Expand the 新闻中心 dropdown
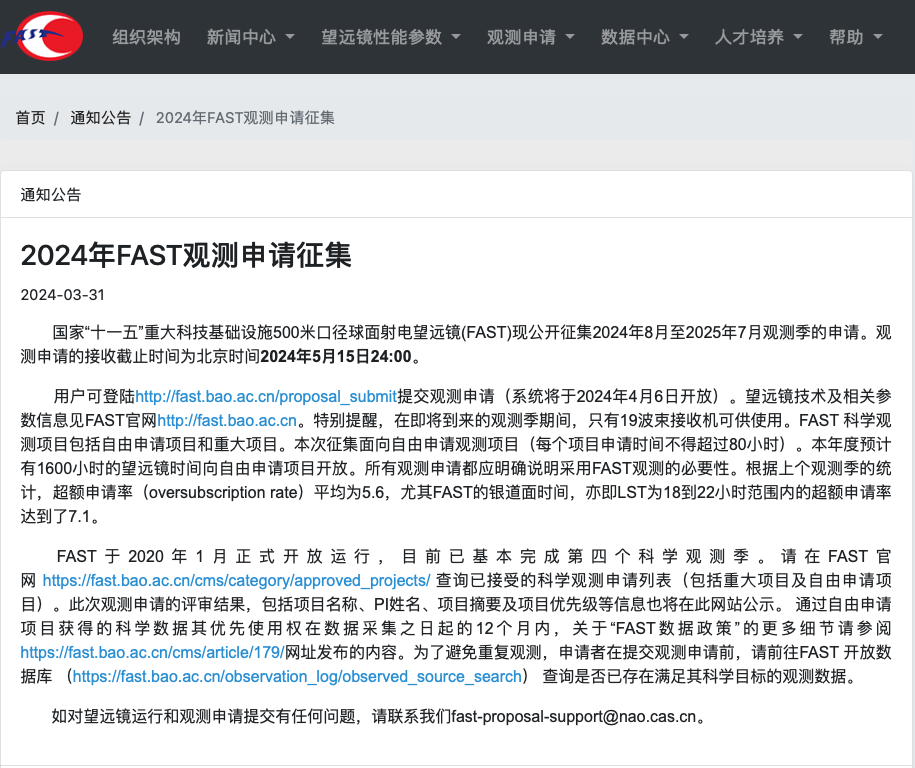915x768 pixels. tap(250, 37)
